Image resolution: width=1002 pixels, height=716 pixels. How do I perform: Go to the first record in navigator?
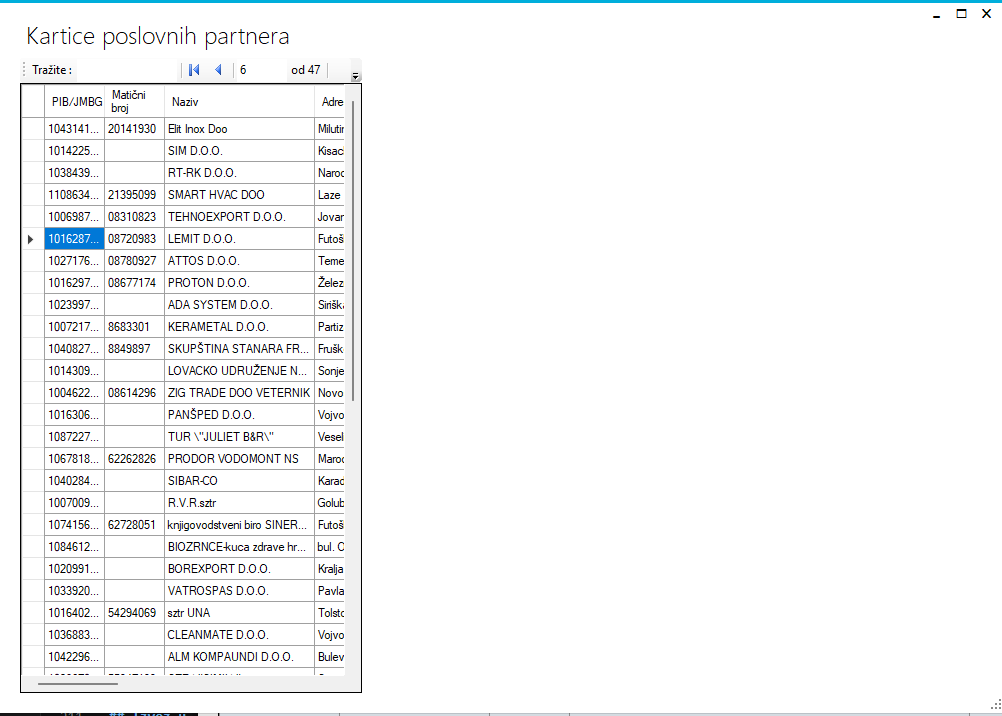coord(194,70)
